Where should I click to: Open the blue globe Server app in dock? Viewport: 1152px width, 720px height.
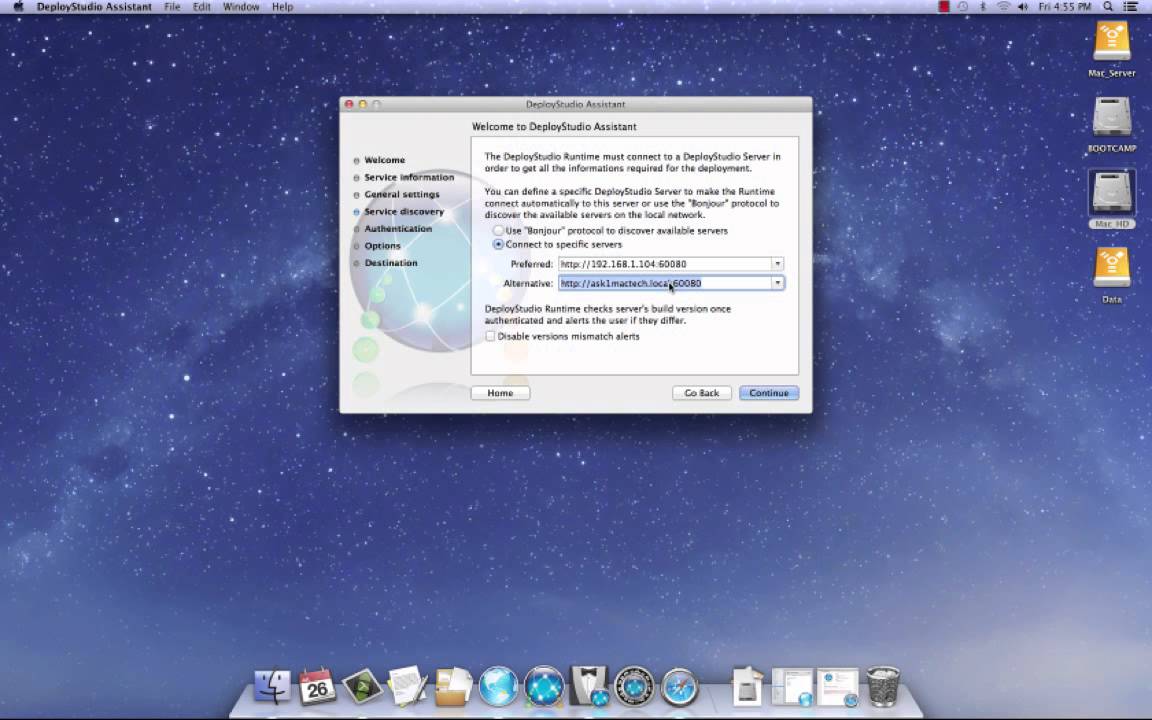point(498,686)
